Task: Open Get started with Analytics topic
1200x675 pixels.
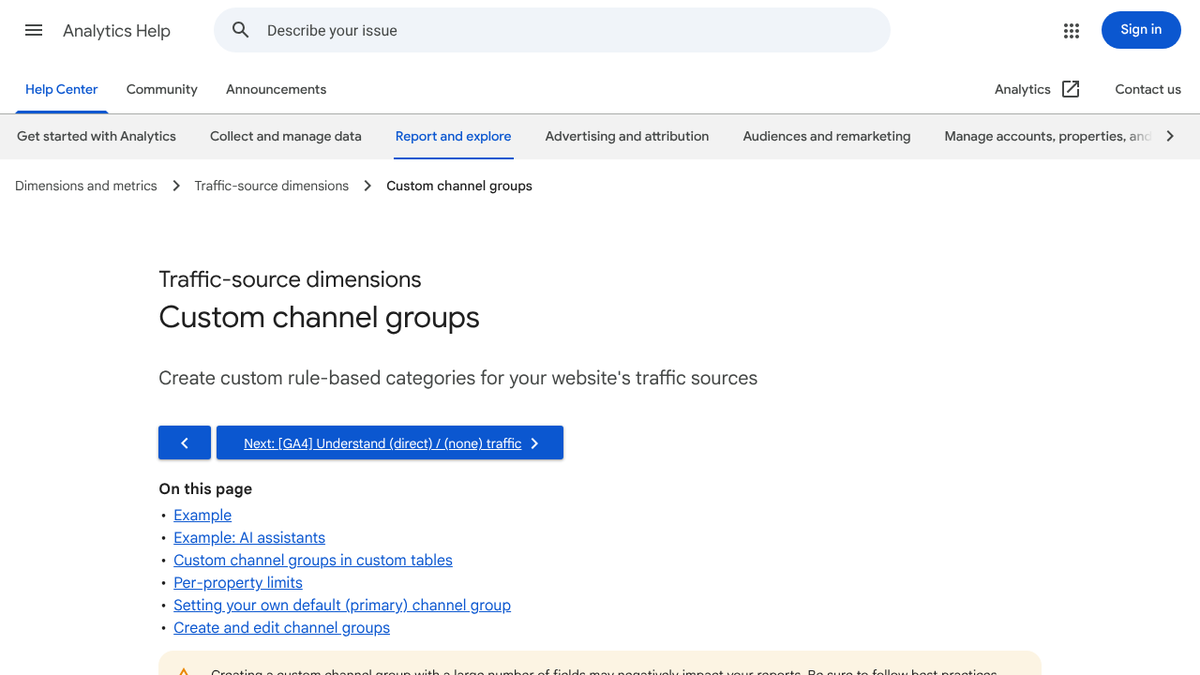Action: tap(96, 136)
